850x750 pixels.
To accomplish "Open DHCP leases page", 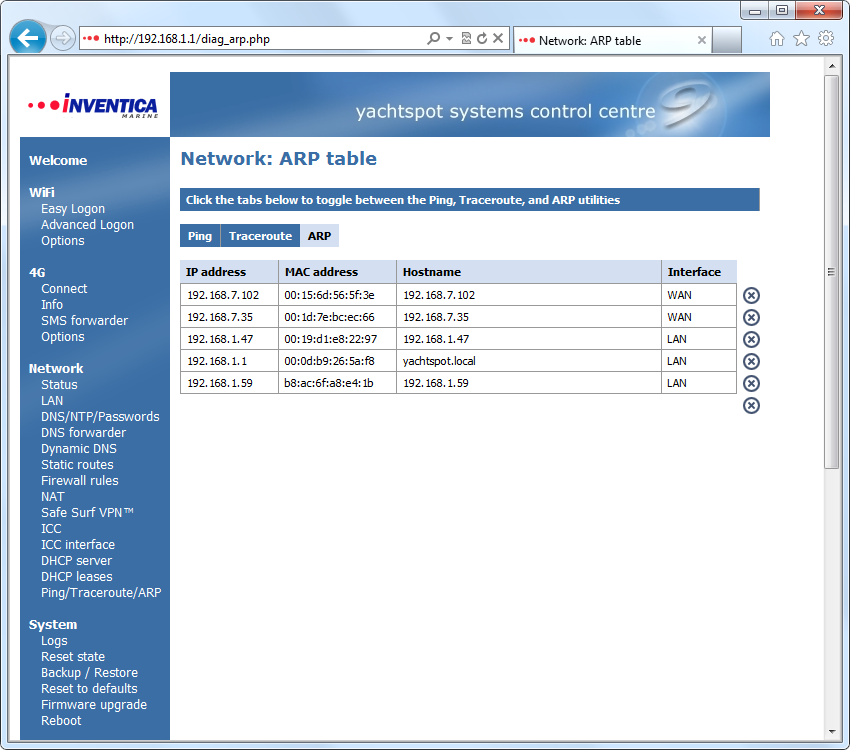I will coord(77,577).
